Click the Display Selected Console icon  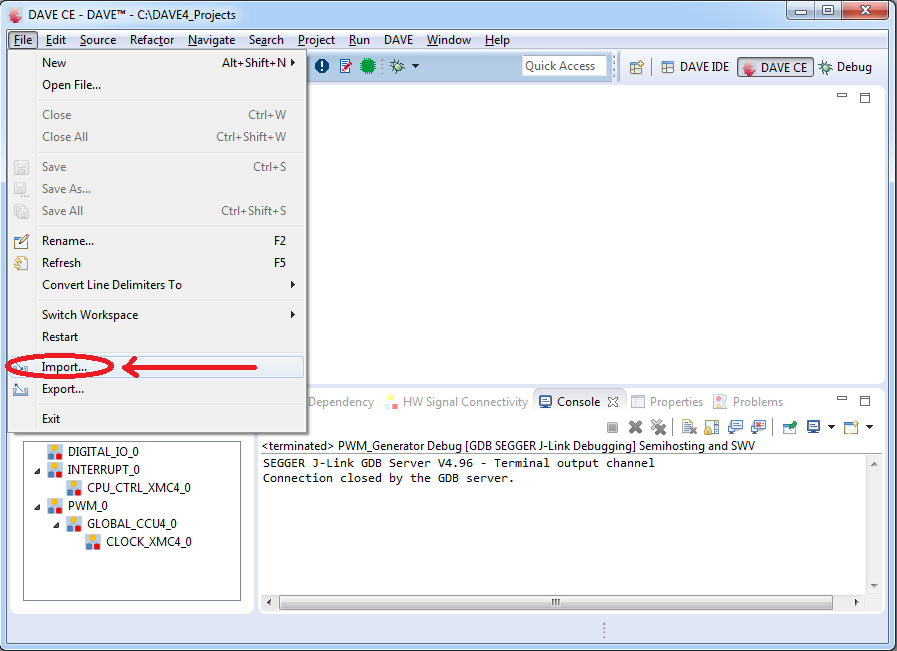click(813, 427)
